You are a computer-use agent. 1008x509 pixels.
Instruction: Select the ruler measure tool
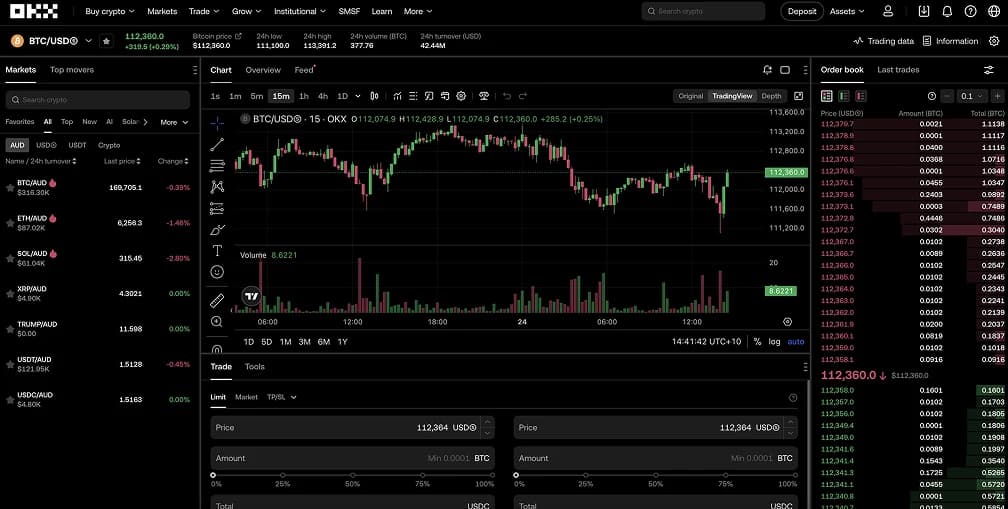pyautogui.click(x=217, y=300)
